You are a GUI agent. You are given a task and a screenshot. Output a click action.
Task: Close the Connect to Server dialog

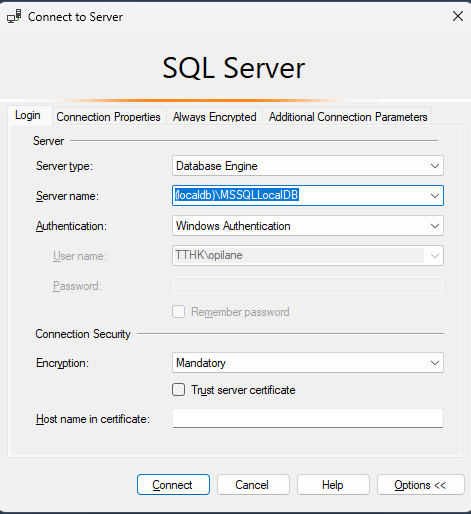[x=458, y=16]
